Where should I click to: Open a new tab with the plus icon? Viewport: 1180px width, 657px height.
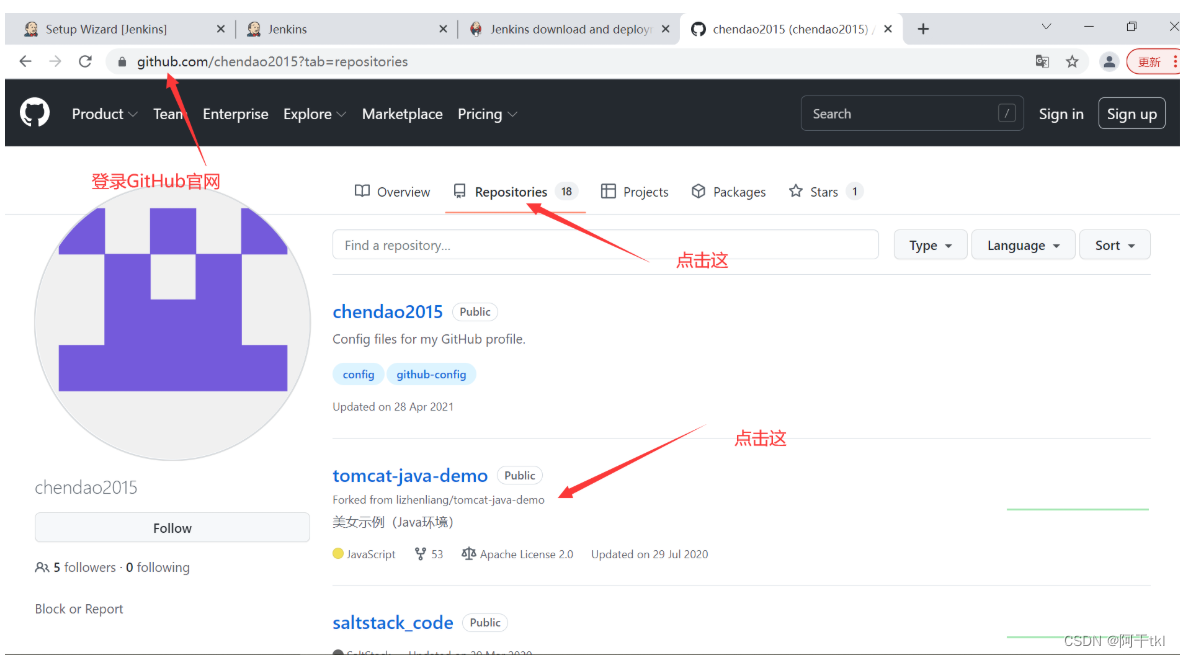pyautogui.click(x=923, y=29)
